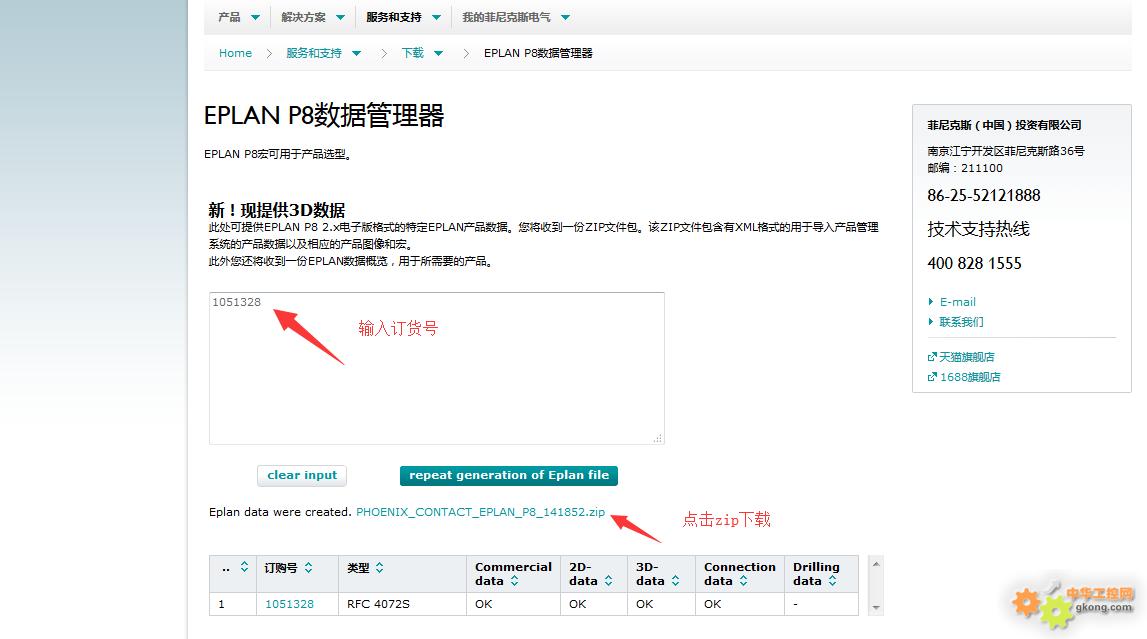Open the 服务和支持 navigation menu
The image size is (1147, 639).
coord(394,17)
